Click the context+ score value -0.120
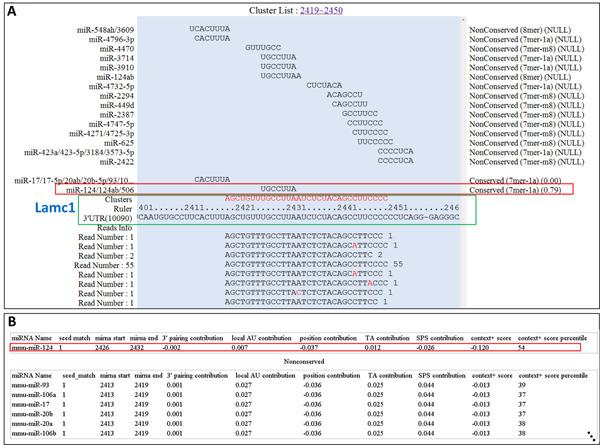The height and width of the screenshot is (445, 600). [481, 348]
